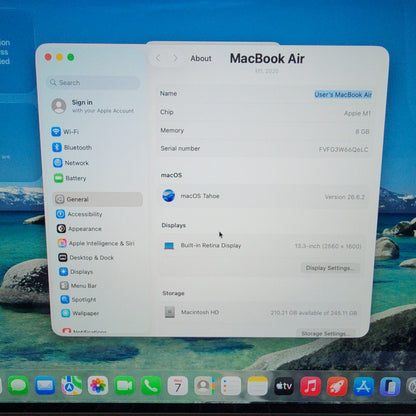Open App Store from the Dock
Screen dimensions: 416x416
click(x=363, y=387)
